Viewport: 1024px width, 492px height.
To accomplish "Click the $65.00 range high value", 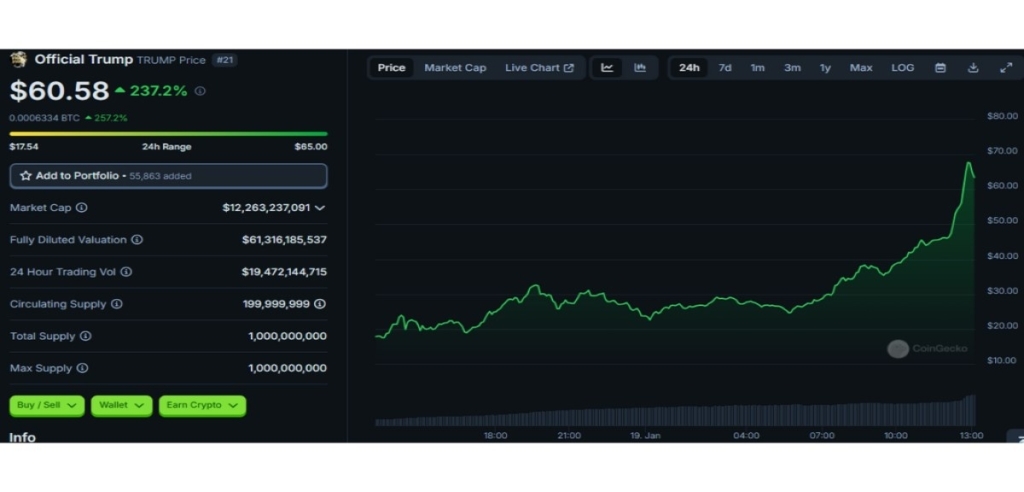I will pos(311,147).
